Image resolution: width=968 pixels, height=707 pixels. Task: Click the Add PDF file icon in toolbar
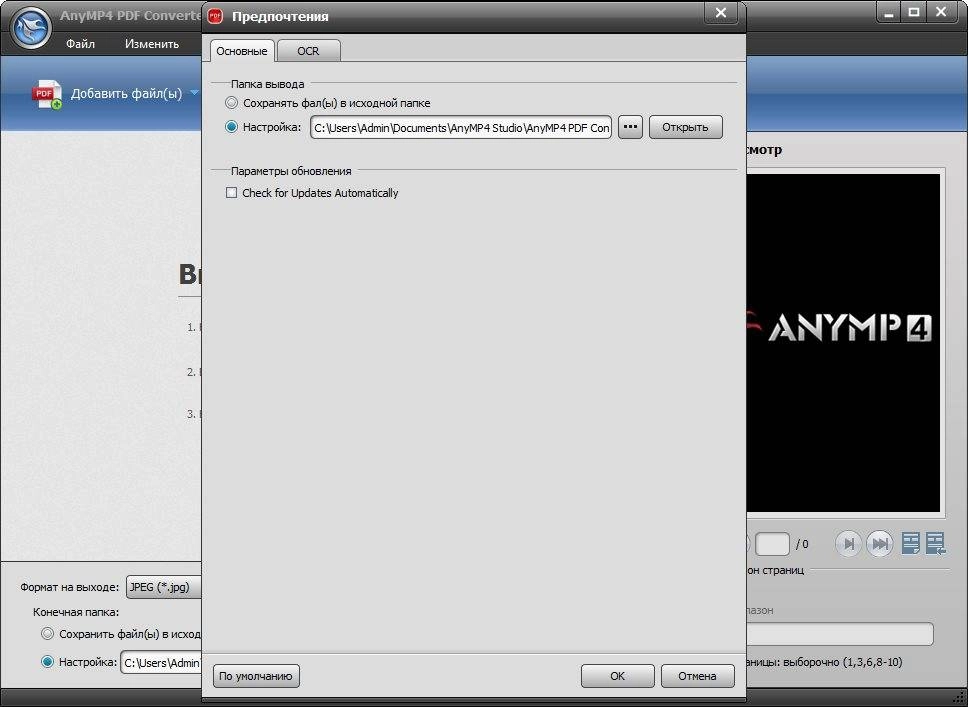pyautogui.click(x=47, y=94)
